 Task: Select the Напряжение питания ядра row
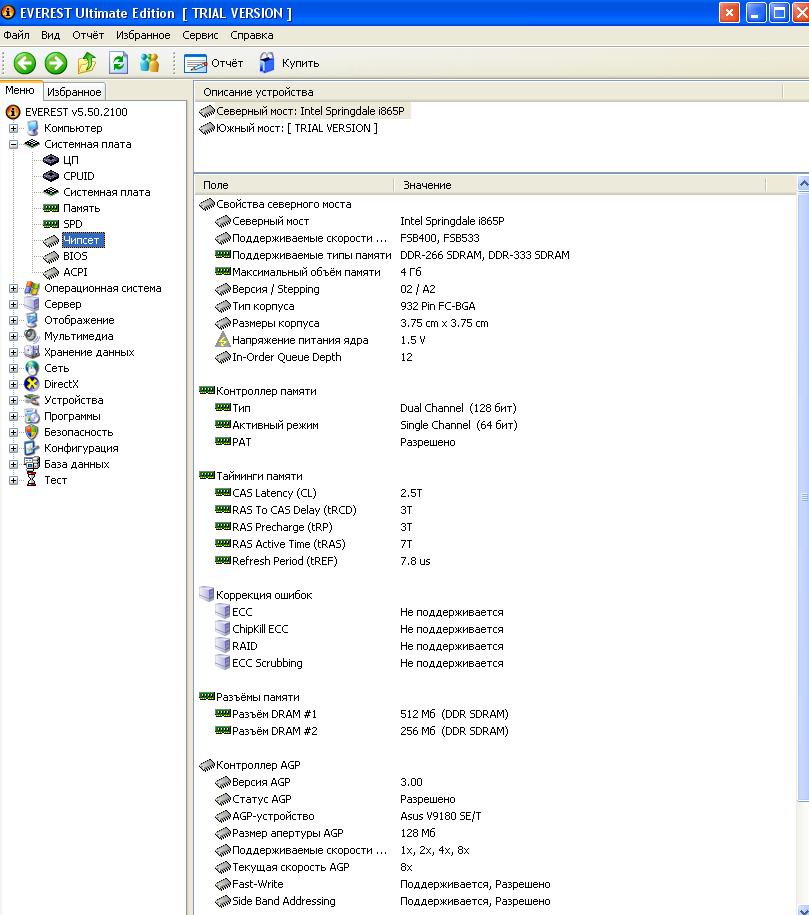(496, 340)
